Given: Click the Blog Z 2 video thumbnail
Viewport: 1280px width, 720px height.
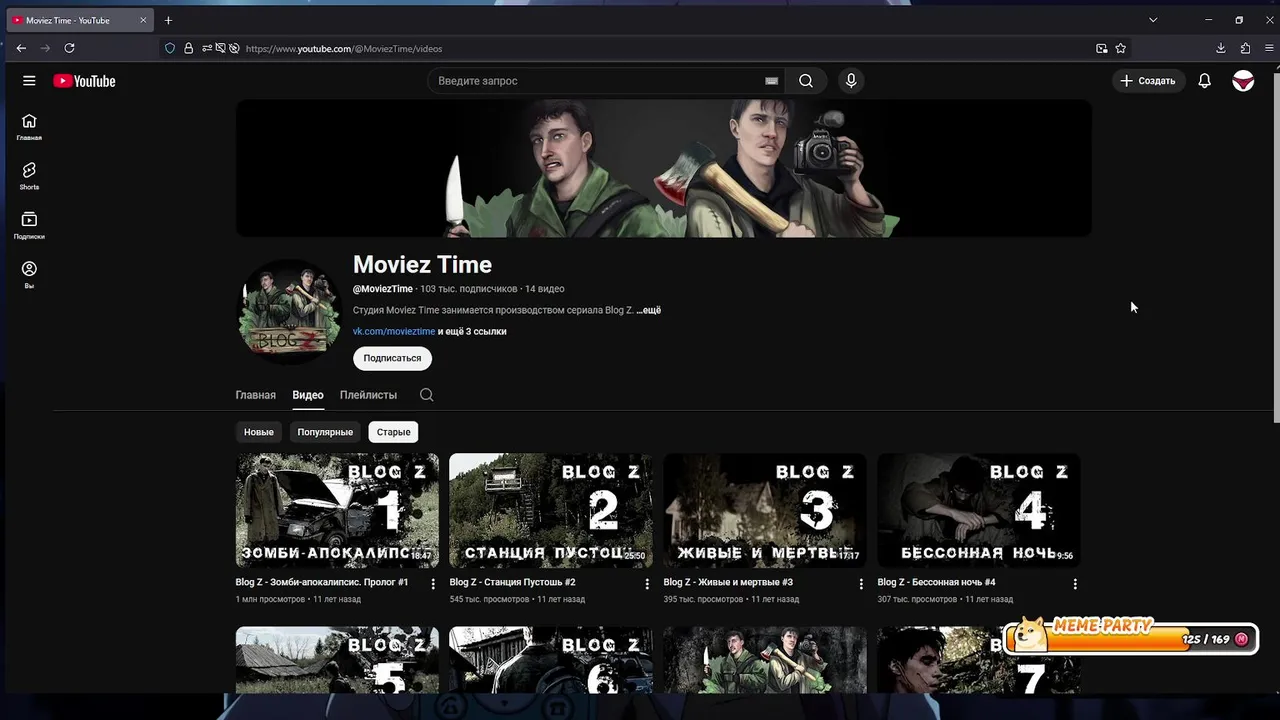Looking at the screenshot, I should [551, 510].
